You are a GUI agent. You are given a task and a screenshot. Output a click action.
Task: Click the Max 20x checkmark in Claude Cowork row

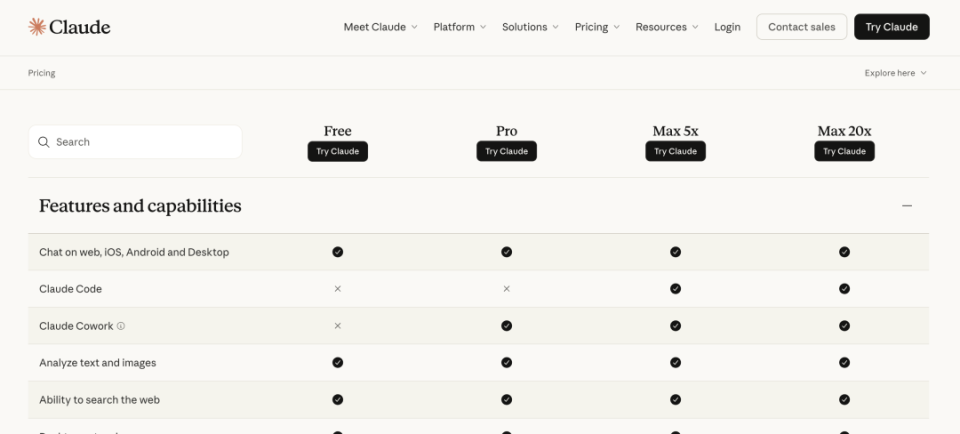[x=844, y=326]
